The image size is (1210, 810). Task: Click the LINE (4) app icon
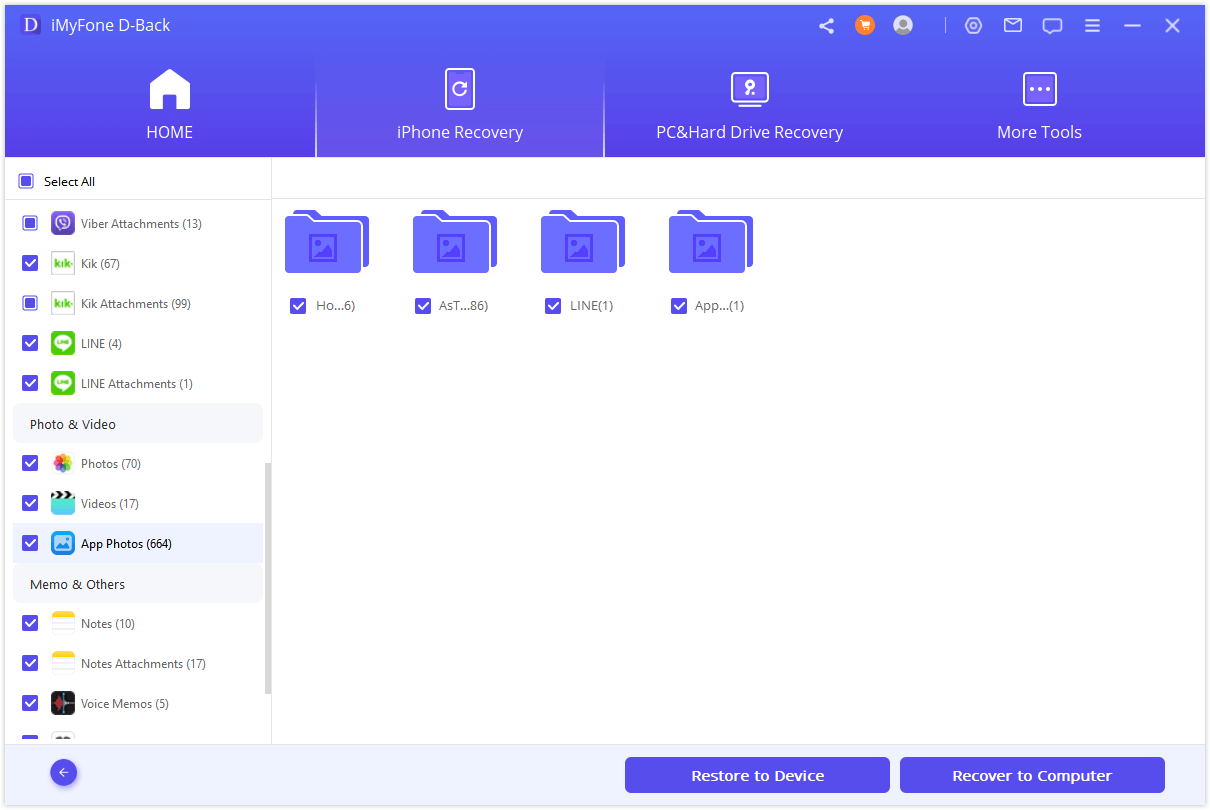(x=63, y=343)
